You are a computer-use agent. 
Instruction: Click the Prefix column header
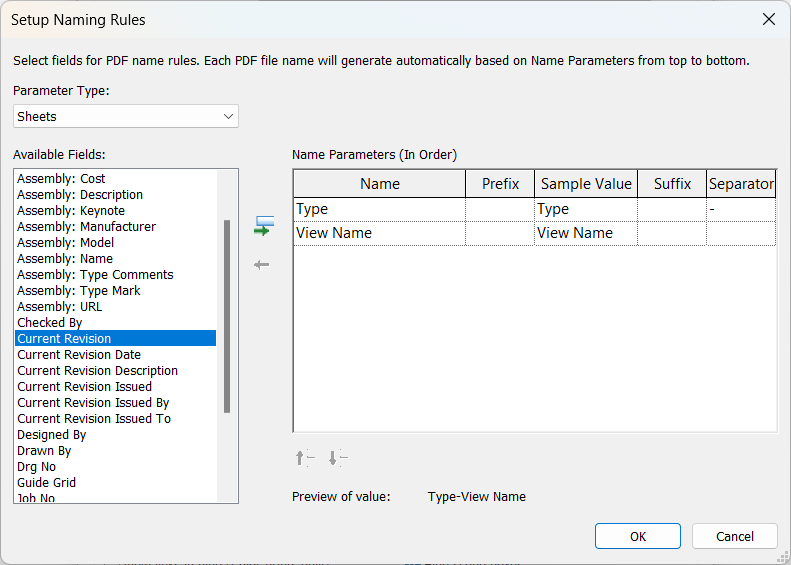coord(500,184)
